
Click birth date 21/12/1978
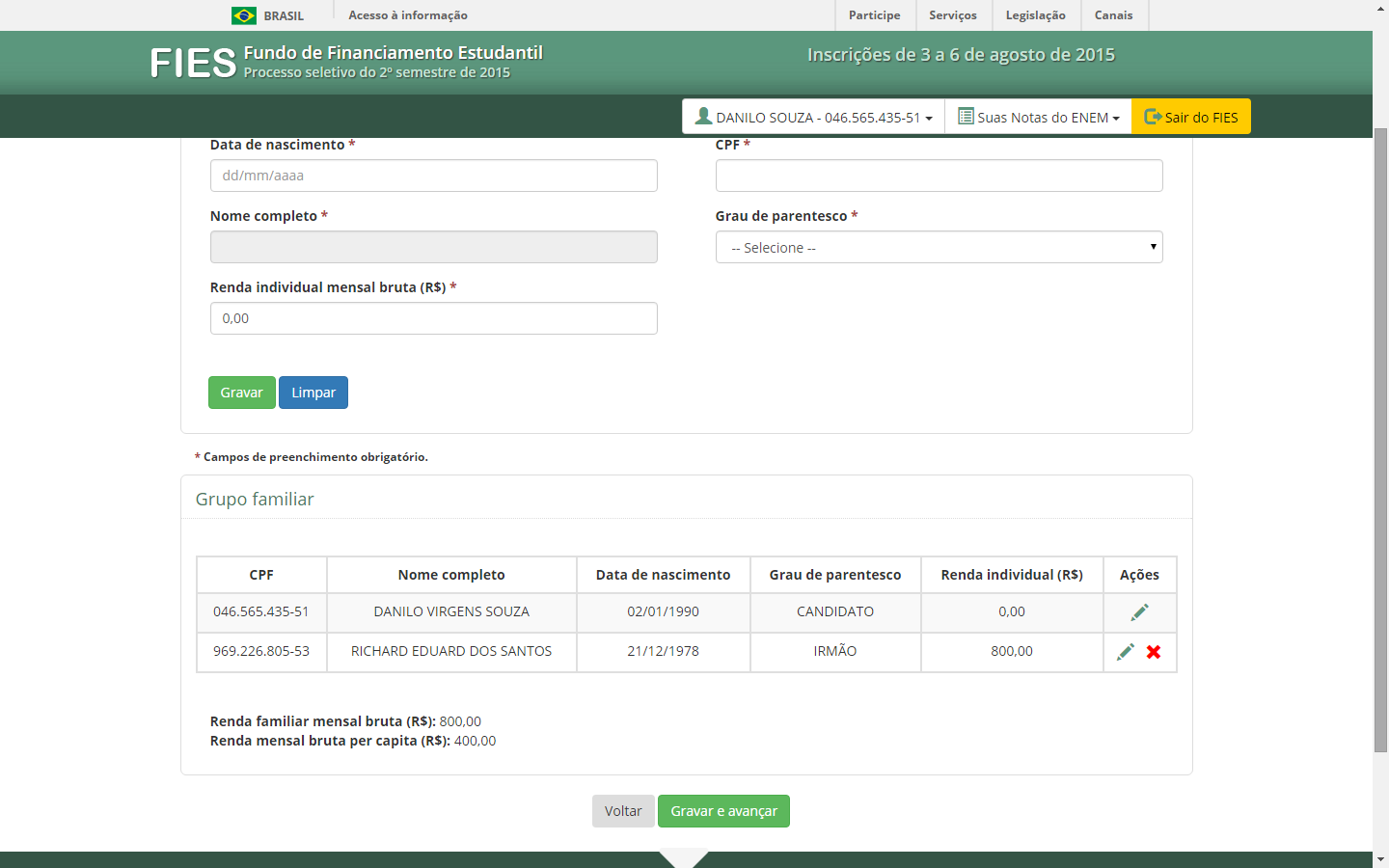click(664, 651)
